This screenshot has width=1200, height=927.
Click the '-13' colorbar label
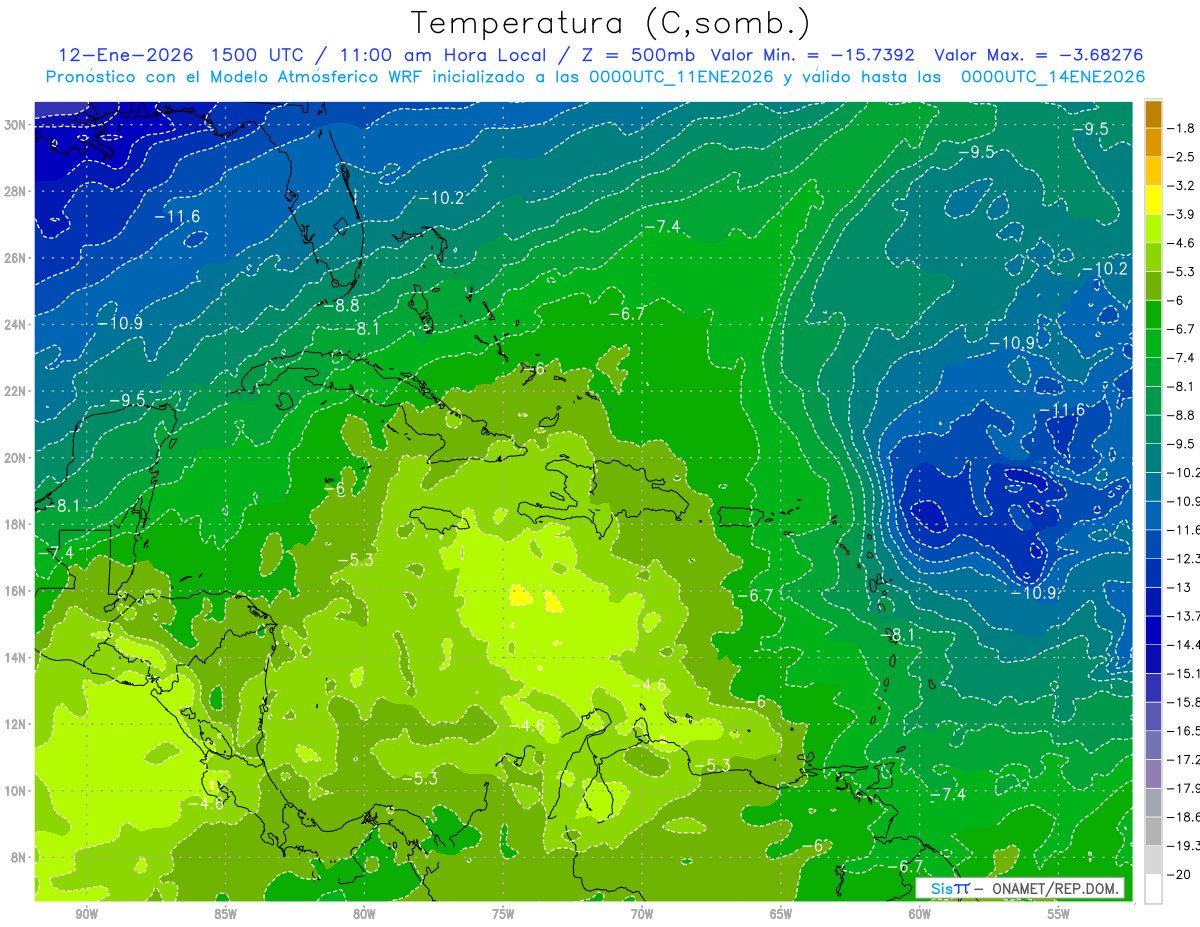coord(1180,587)
